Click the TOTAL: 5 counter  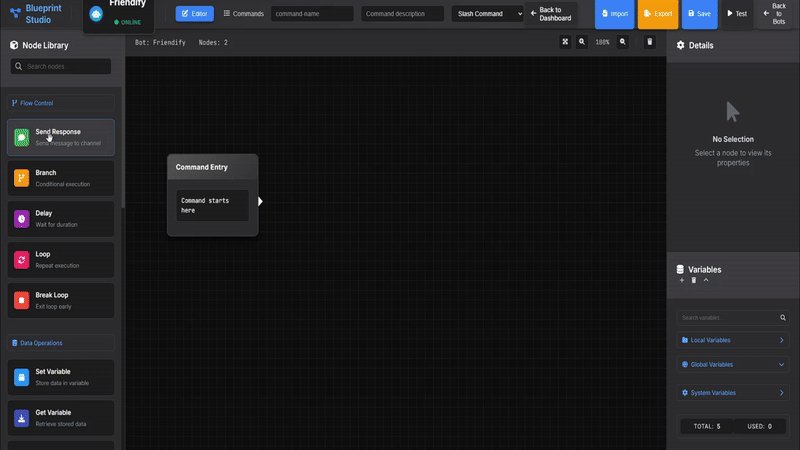coord(707,426)
